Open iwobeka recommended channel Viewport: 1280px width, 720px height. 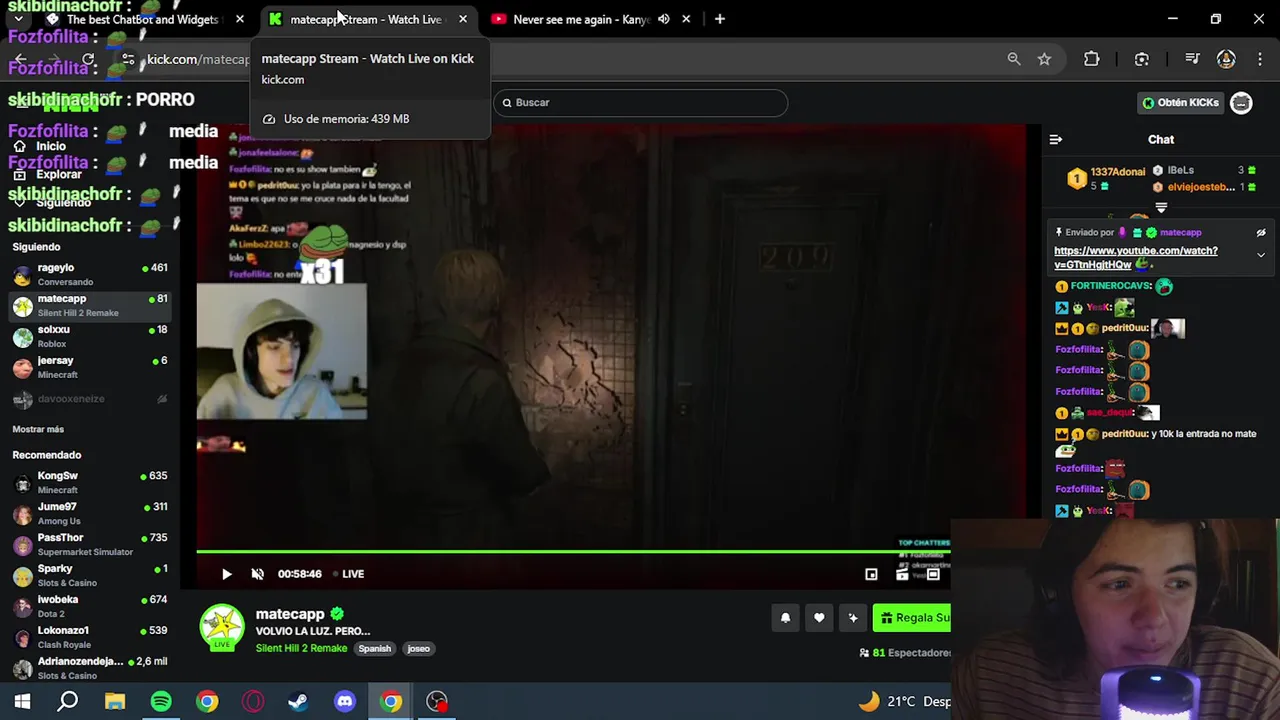[x=90, y=607]
